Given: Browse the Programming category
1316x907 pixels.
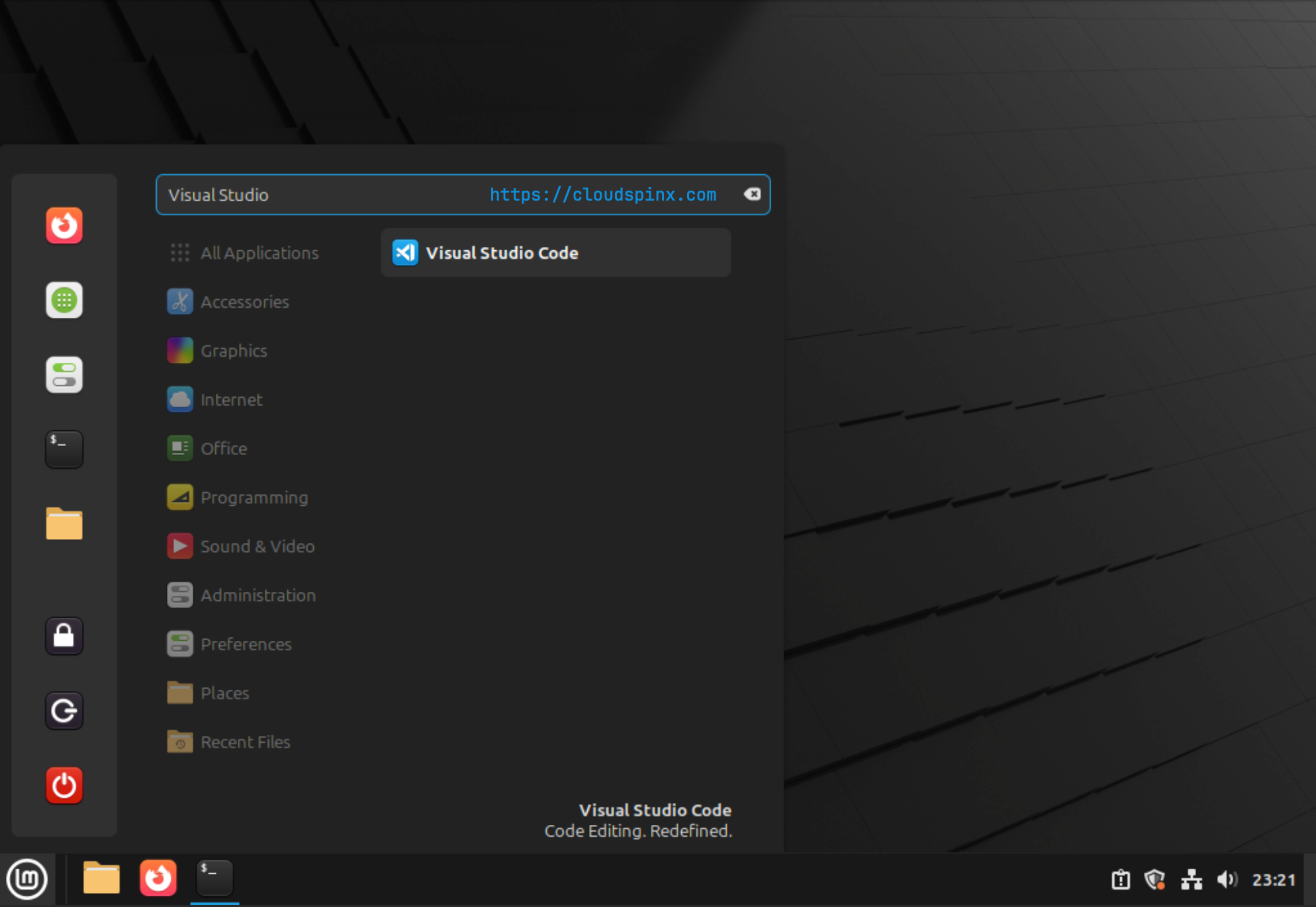Looking at the screenshot, I should point(254,497).
